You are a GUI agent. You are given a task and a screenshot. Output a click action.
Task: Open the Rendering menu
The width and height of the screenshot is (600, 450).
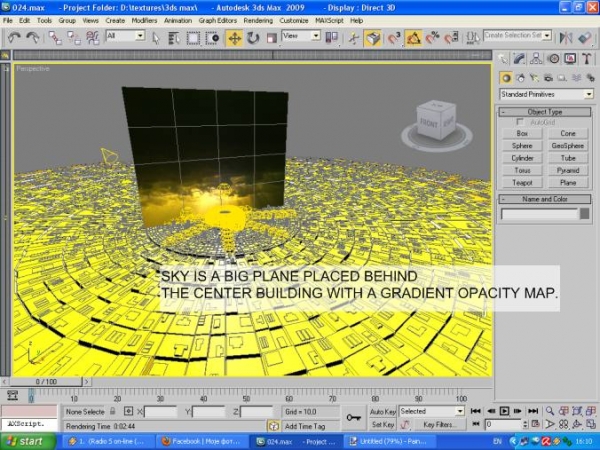click(258, 21)
